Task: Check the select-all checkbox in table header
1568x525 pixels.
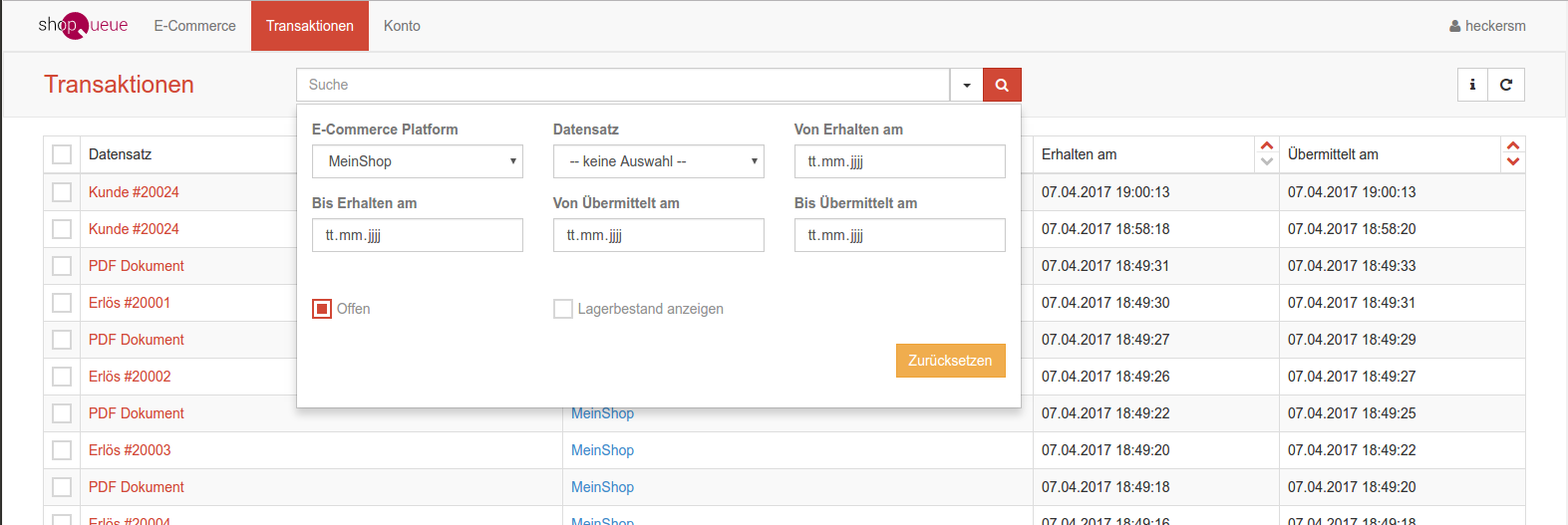Action: coord(62,154)
